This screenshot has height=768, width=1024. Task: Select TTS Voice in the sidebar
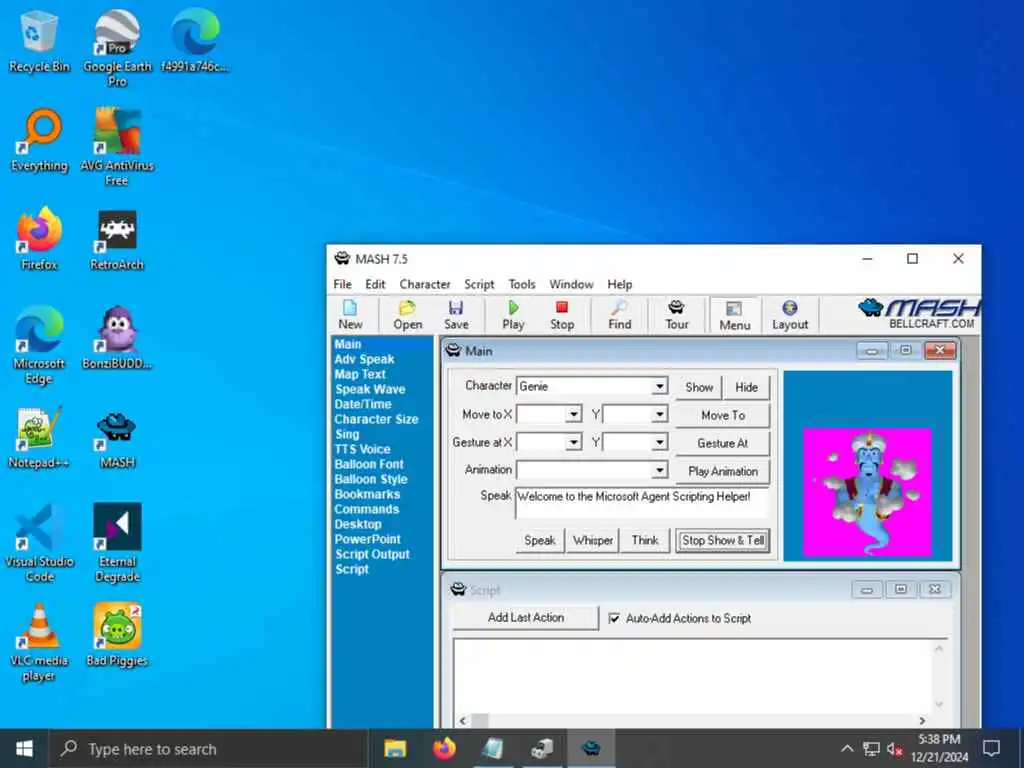tap(362, 449)
